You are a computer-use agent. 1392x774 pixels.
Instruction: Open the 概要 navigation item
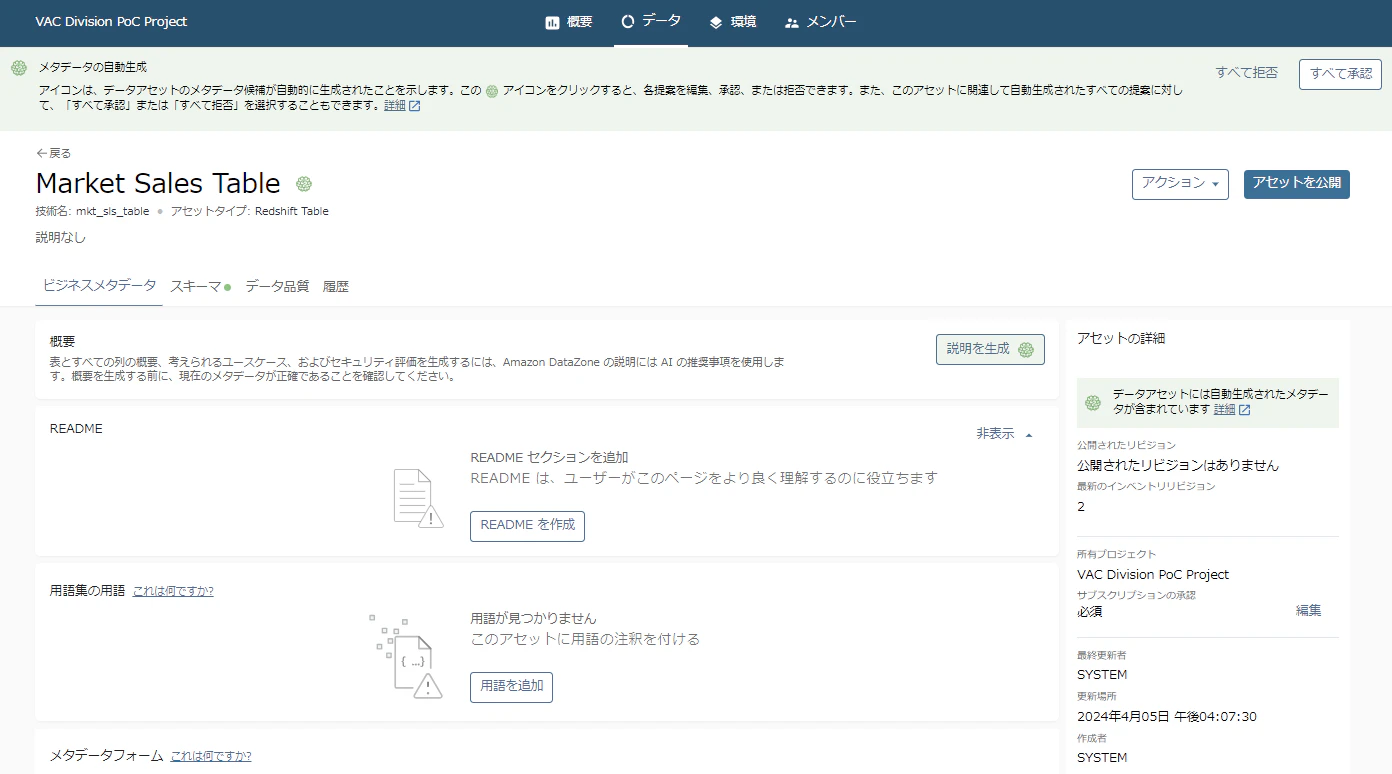click(x=569, y=22)
